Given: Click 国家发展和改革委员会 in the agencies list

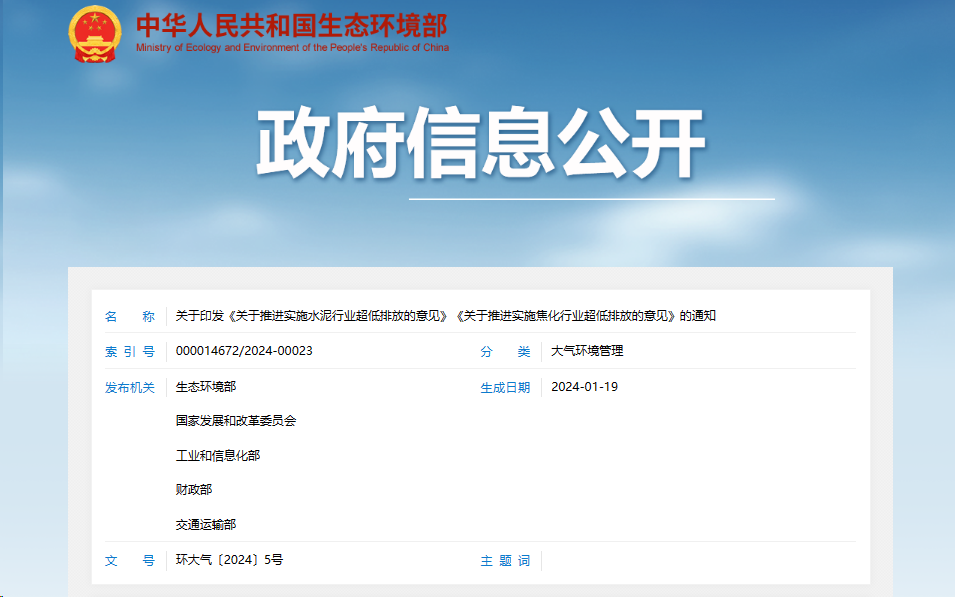Looking at the screenshot, I should tap(236, 421).
